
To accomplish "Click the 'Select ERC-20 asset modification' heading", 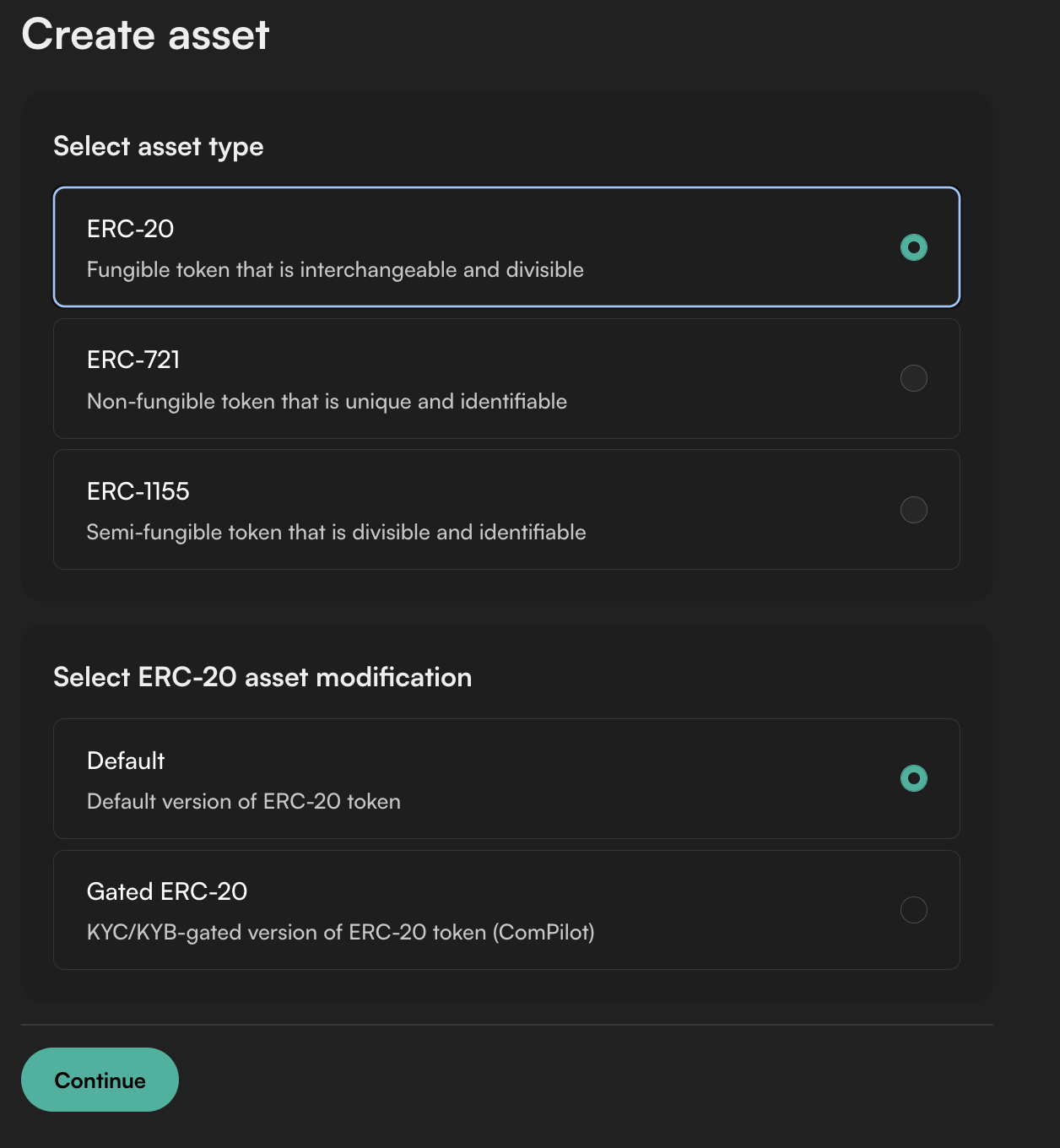I will pos(262,677).
